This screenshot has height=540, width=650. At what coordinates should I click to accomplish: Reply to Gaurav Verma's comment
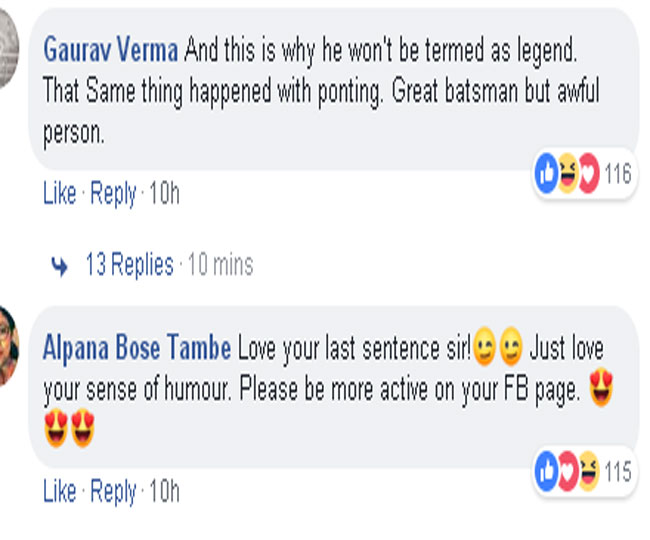click(113, 194)
